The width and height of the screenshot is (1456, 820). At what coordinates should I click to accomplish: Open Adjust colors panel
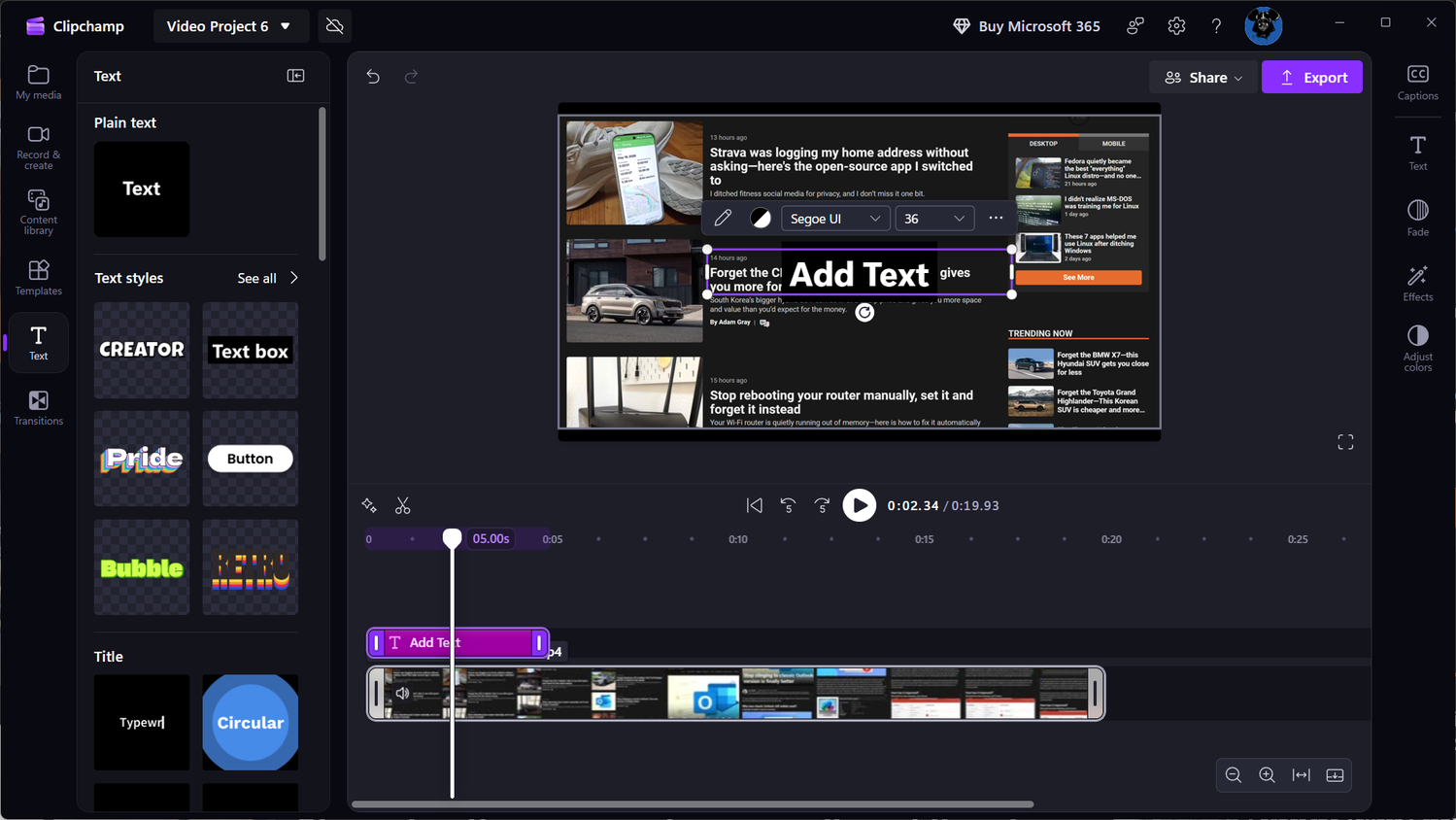[x=1418, y=348]
